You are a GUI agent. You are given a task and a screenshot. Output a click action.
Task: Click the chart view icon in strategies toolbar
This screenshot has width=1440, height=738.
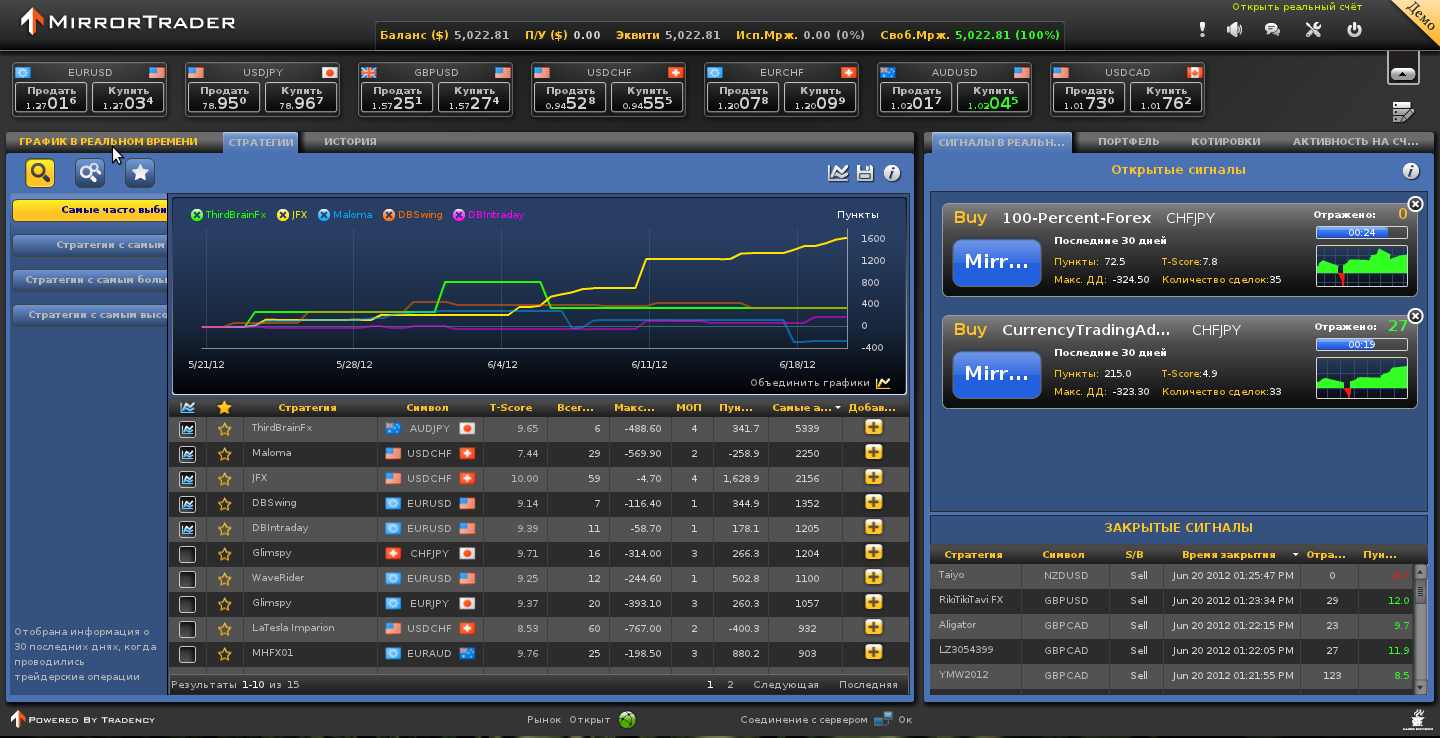[x=838, y=173]
